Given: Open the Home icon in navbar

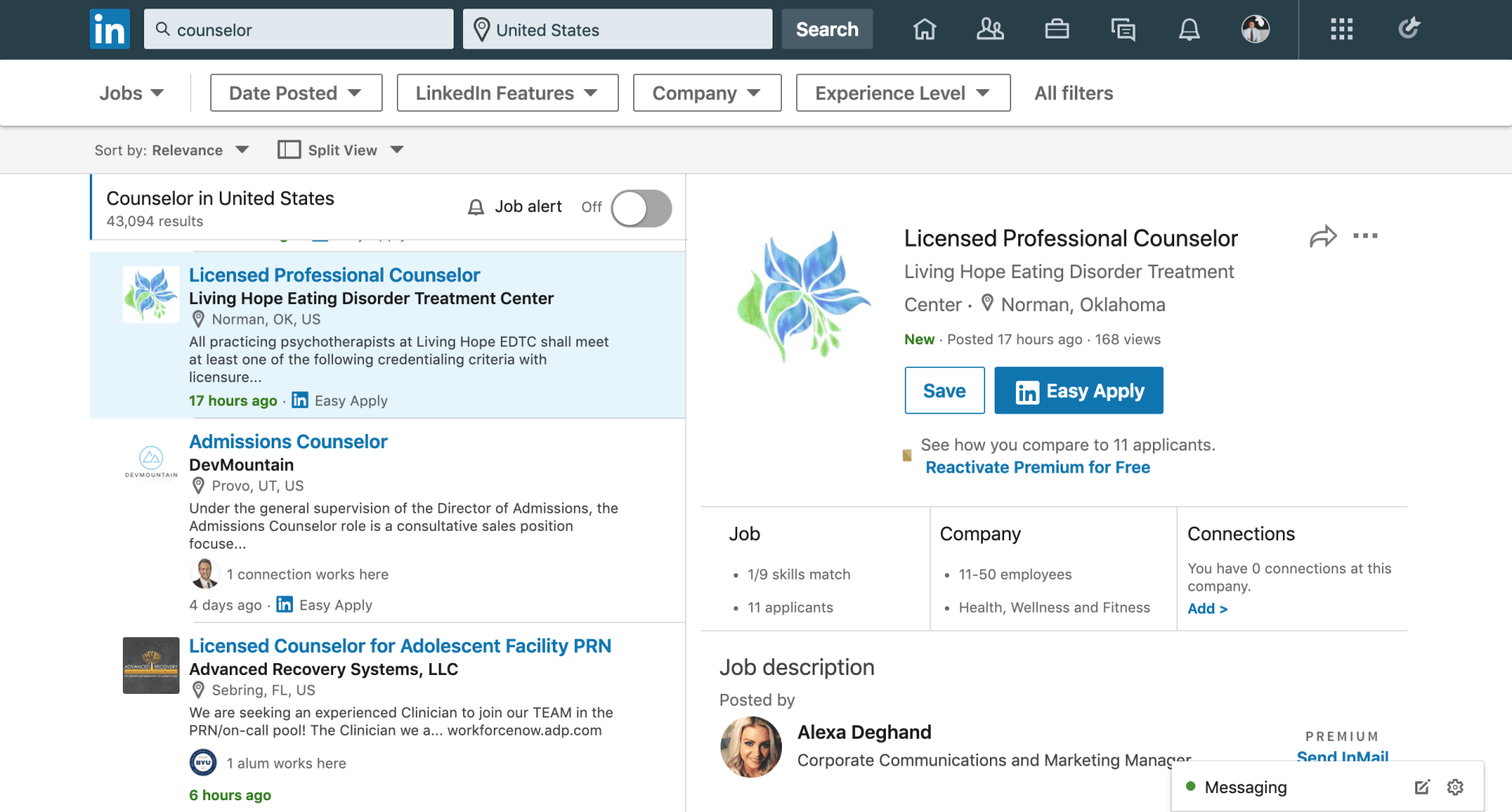Looking at the screenshot, I should click(925, 29).
